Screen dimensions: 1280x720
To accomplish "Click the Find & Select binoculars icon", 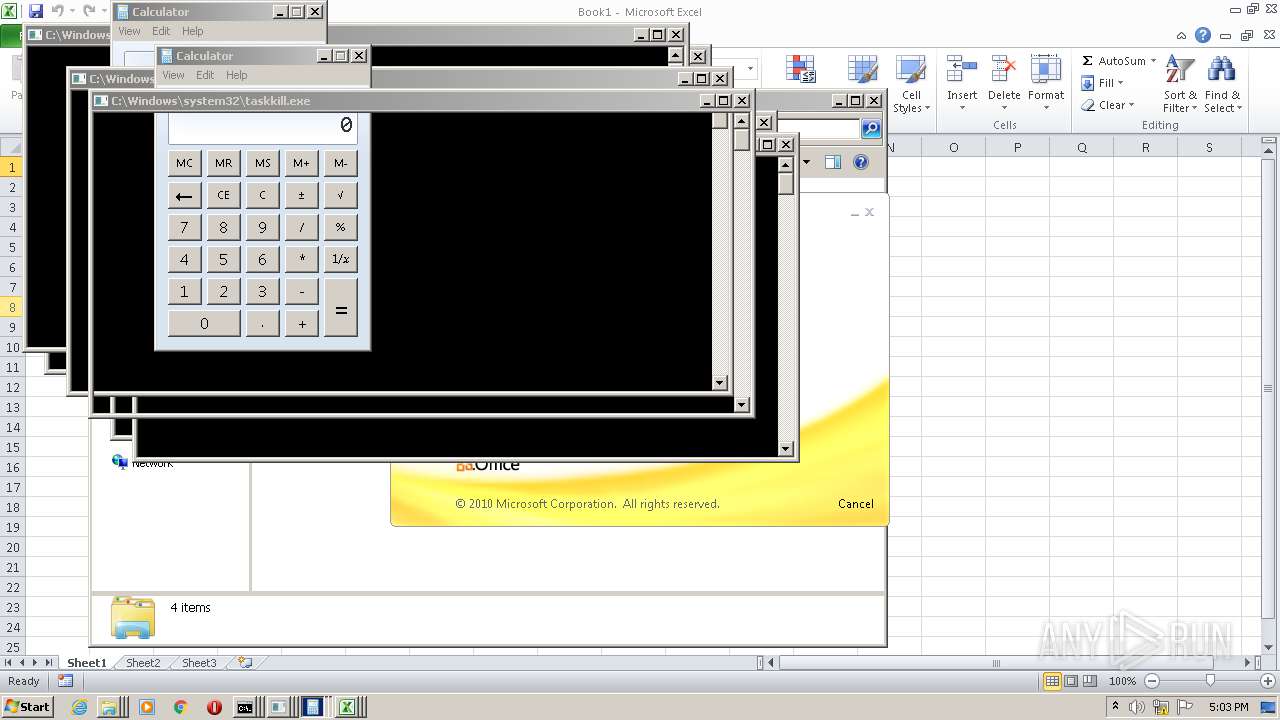I will 1221,69.
